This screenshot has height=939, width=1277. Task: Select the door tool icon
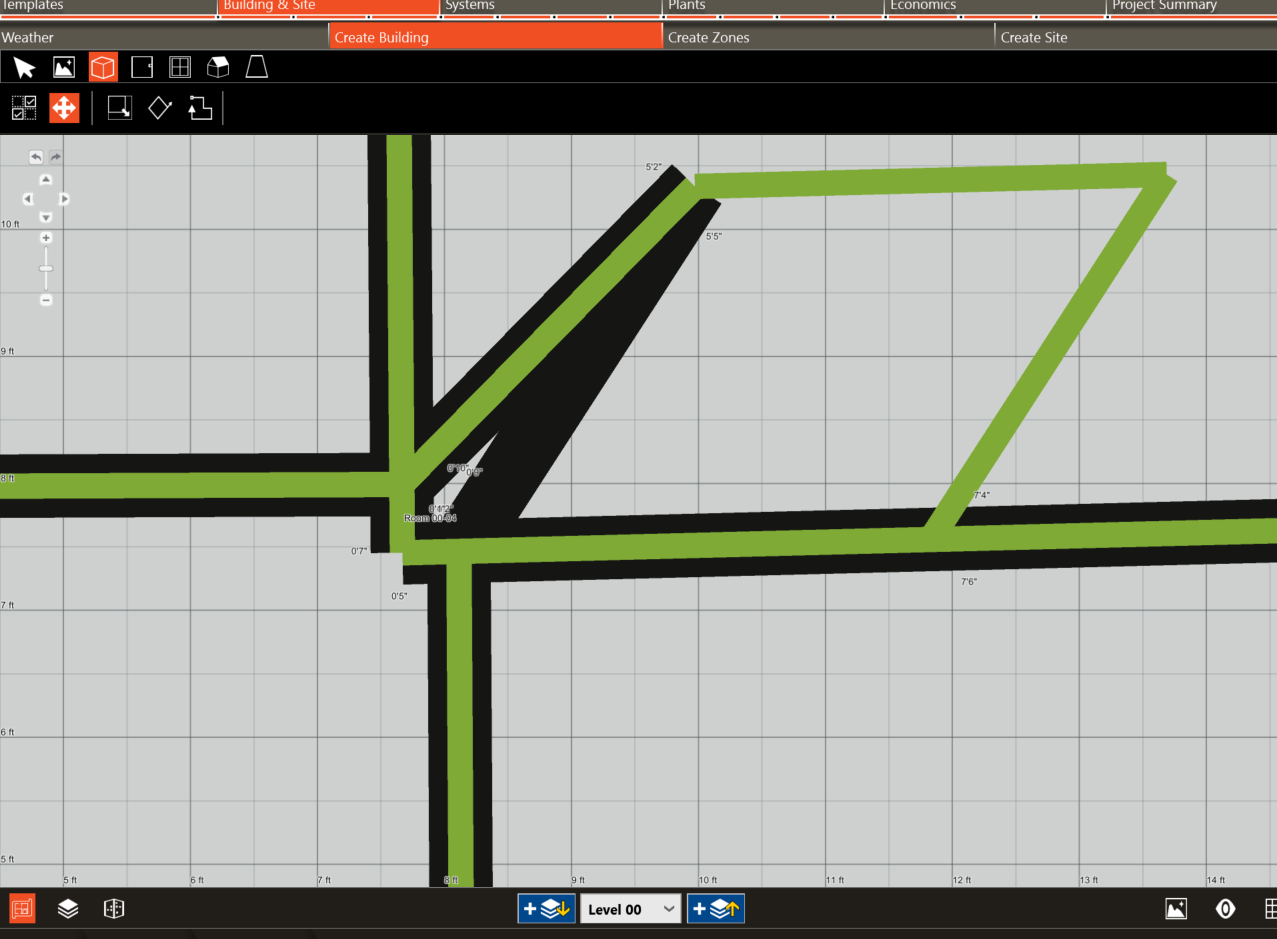point(142,68)
